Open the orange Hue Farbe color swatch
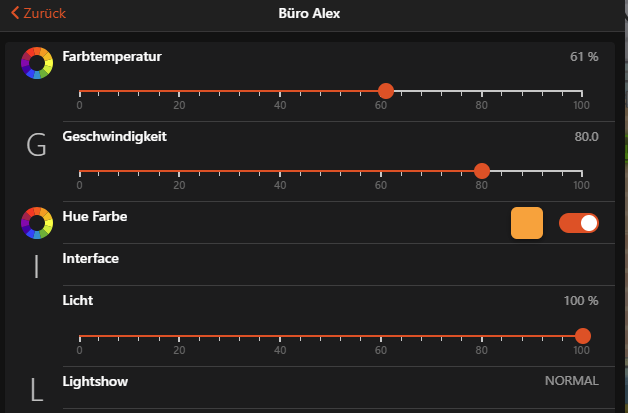Screen dimensions: 628x413 (x=527, y=223)
